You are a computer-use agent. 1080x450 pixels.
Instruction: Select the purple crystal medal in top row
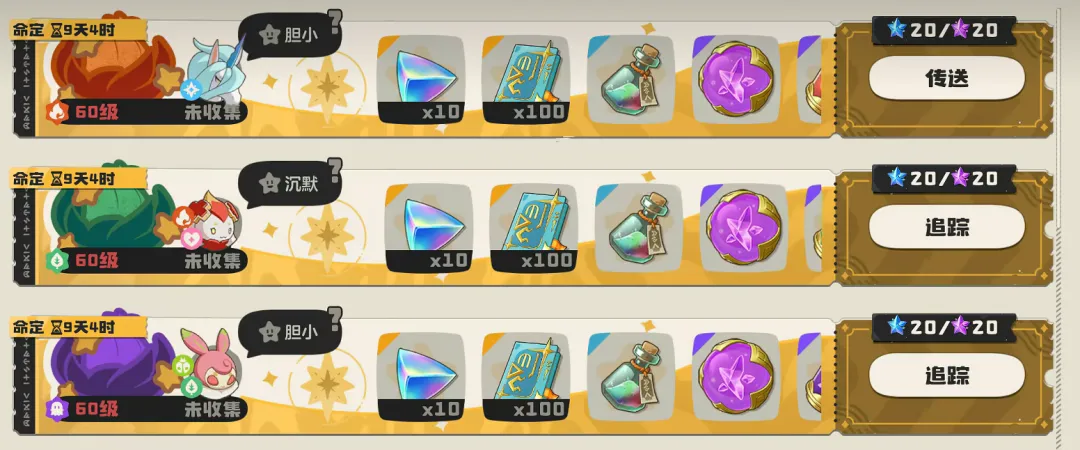[736, 81]
